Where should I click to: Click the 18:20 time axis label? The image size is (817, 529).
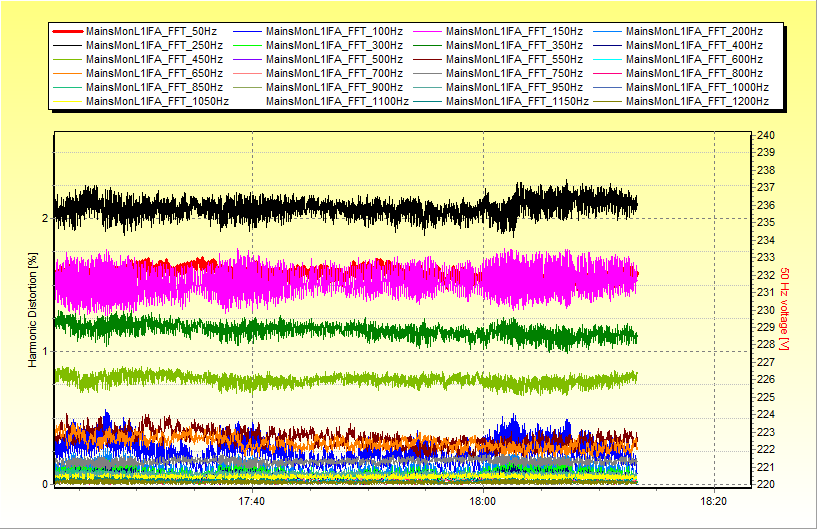point(713,501)
